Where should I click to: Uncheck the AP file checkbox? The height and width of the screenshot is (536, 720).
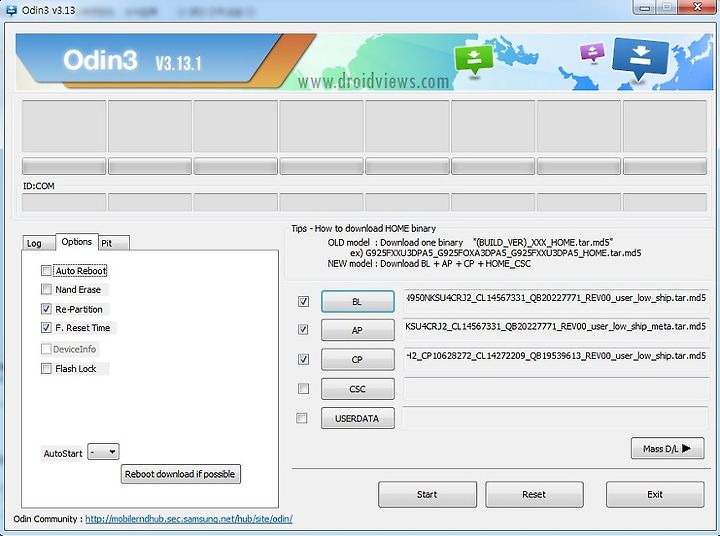click(x=303, y=329)
